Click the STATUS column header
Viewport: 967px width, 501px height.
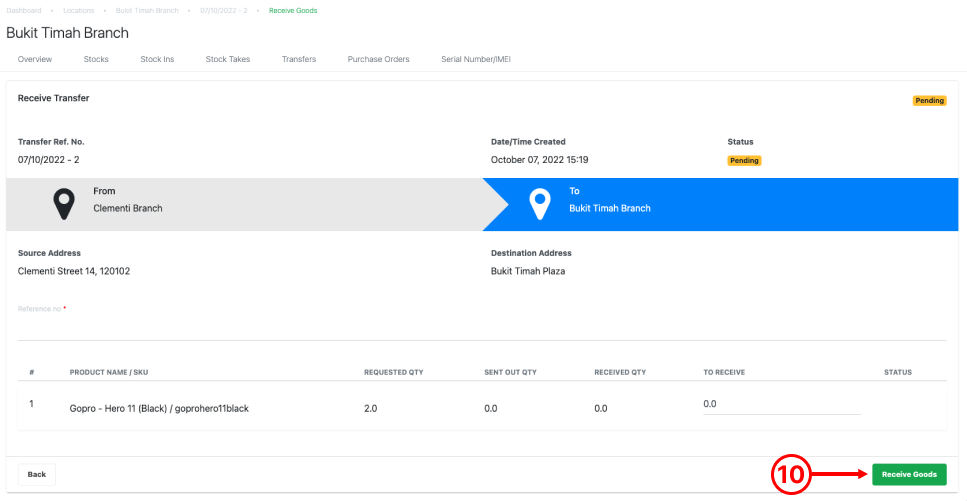(x=898, y=373)
